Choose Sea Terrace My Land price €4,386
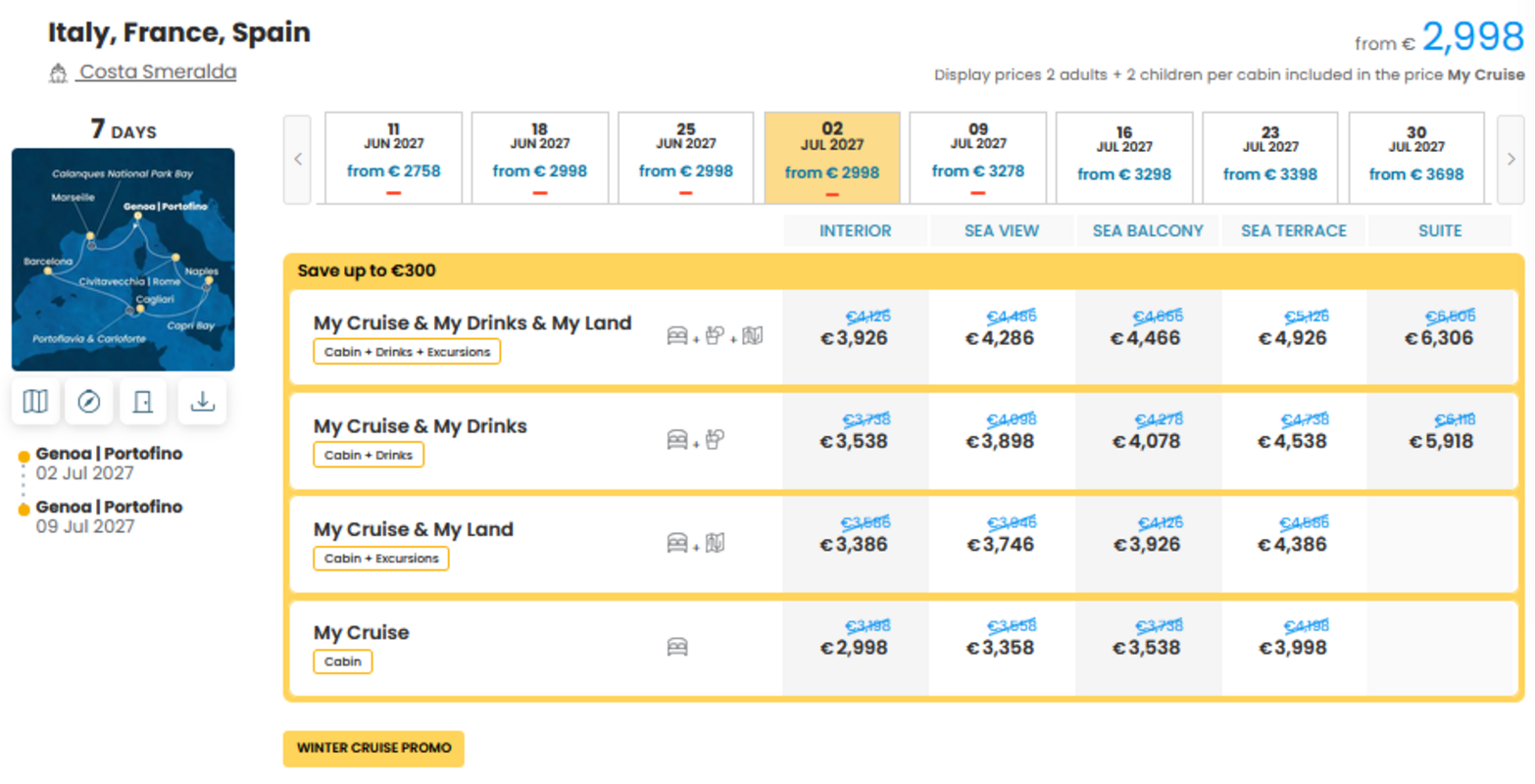 (x=1293, y=544)
